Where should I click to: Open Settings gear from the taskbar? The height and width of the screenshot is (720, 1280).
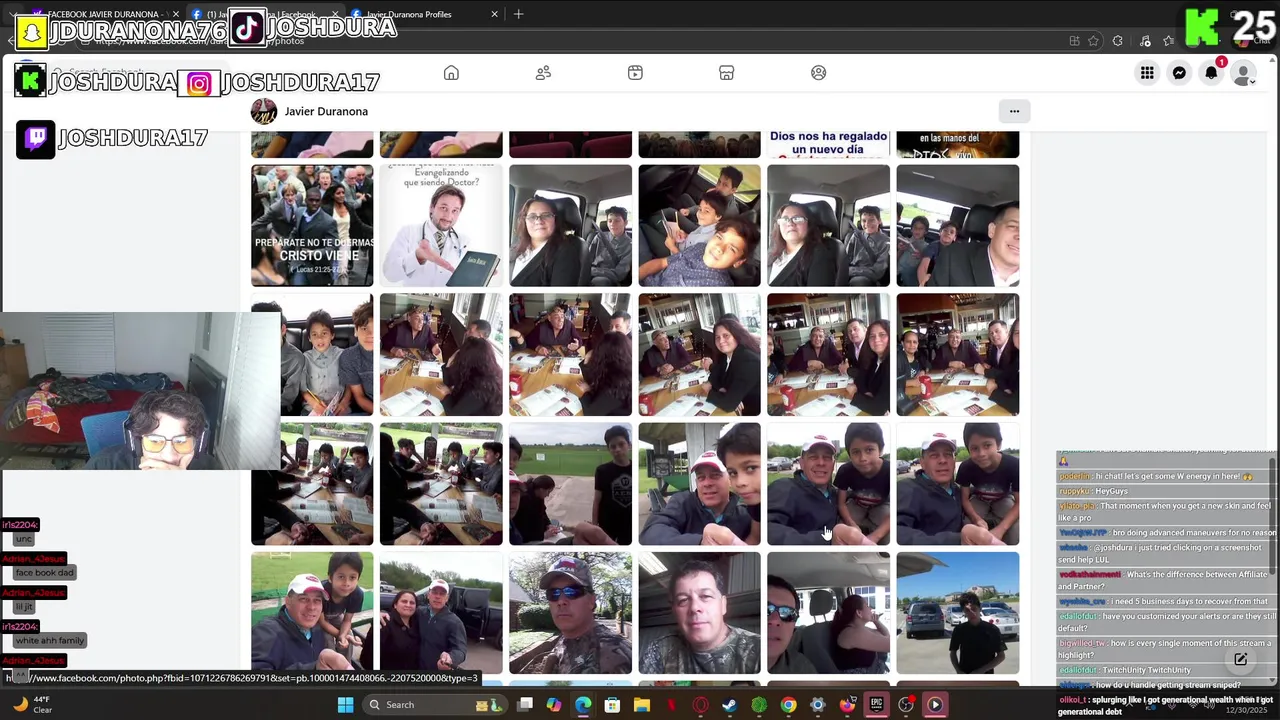coord(817,705)
